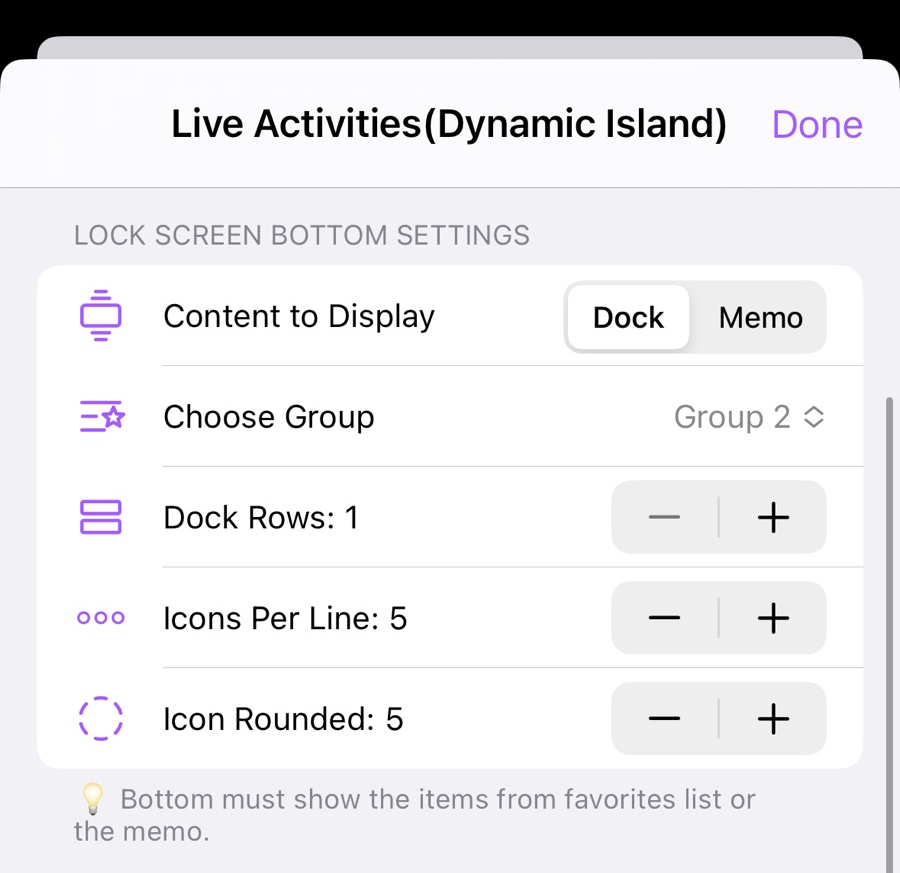
Task: Tap the lightbulb hint icon
Action: [92, 799]
